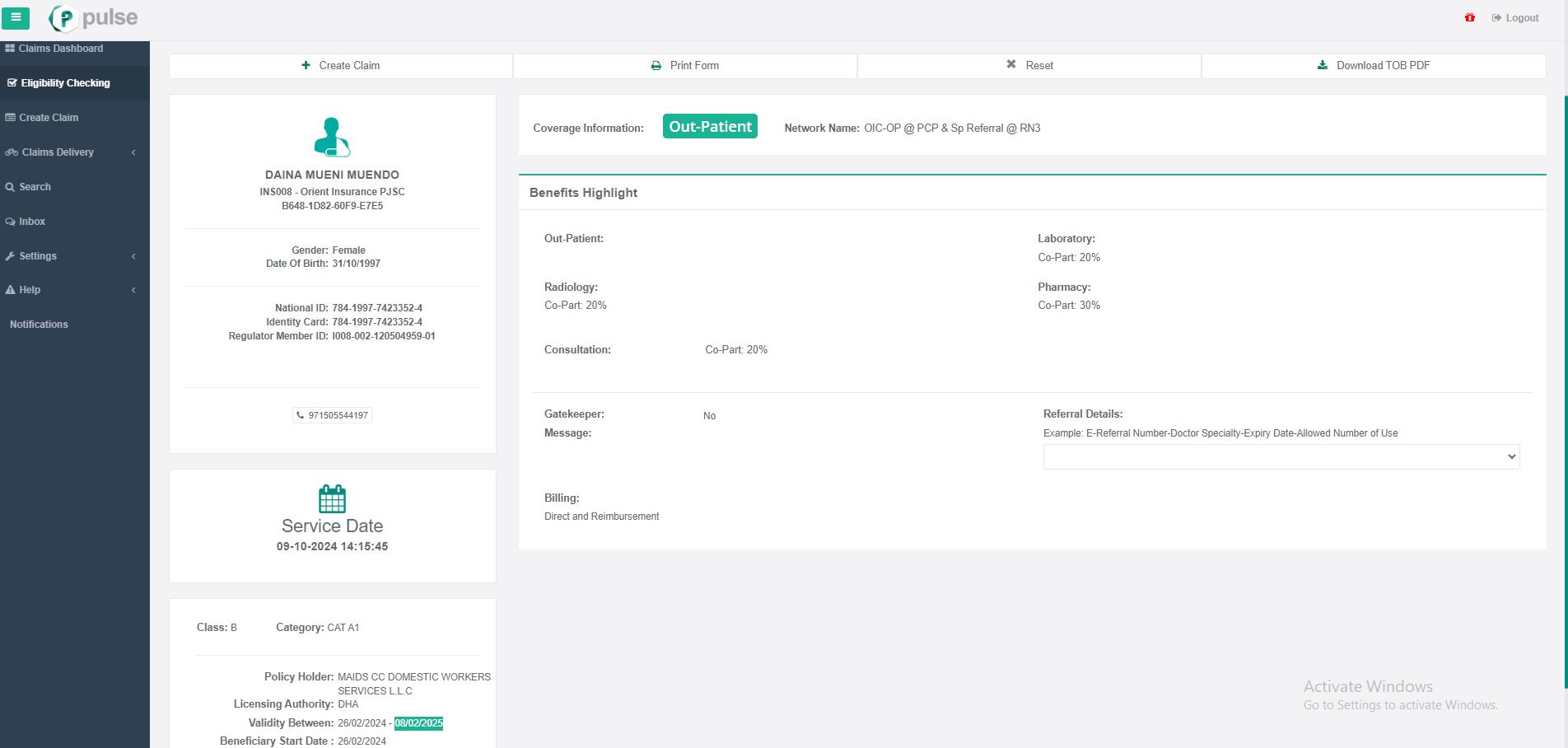Log out using the Logout link
Image resolution: width=1568 pixels, height=748 pixels.
click(1515, 18)
